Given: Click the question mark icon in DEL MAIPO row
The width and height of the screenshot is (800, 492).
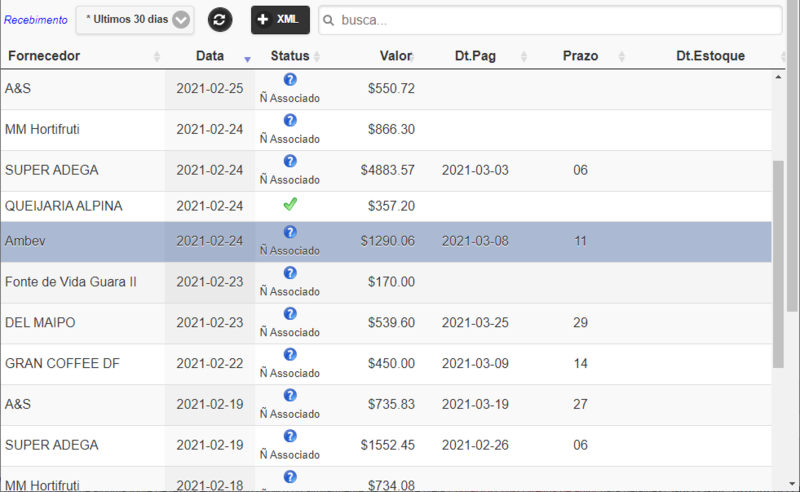Looking at the screenshot, I should click(x=290, y=314).
